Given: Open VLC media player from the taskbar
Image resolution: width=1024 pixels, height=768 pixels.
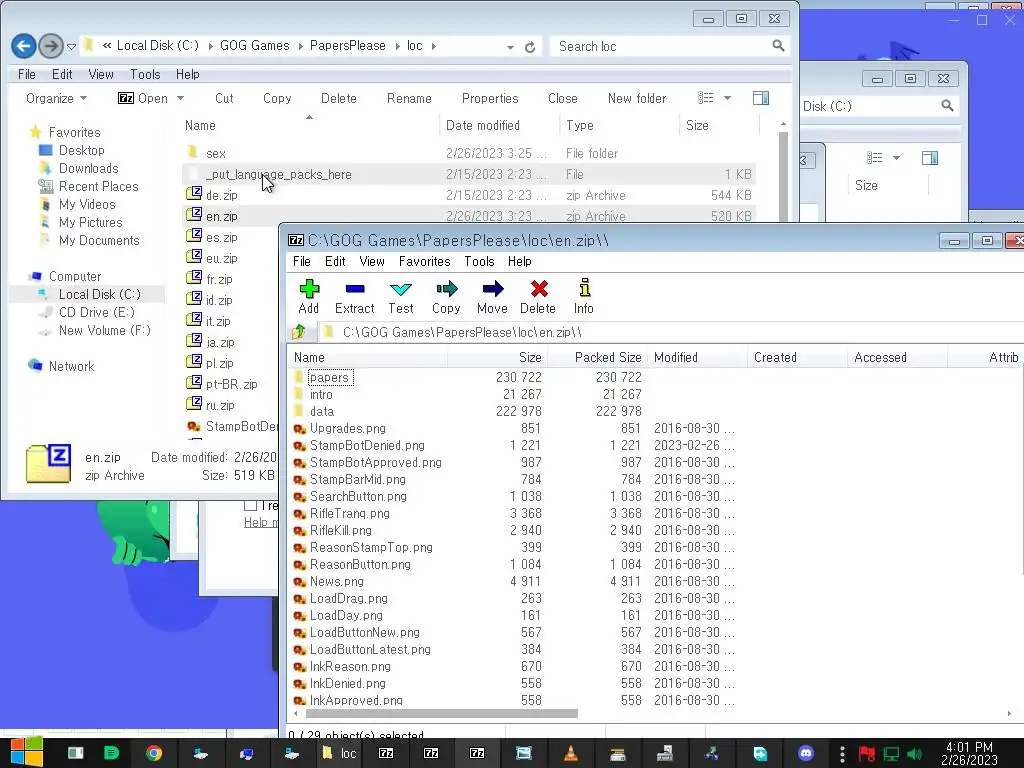Looking at the screenshot, I should coord(570,753).
